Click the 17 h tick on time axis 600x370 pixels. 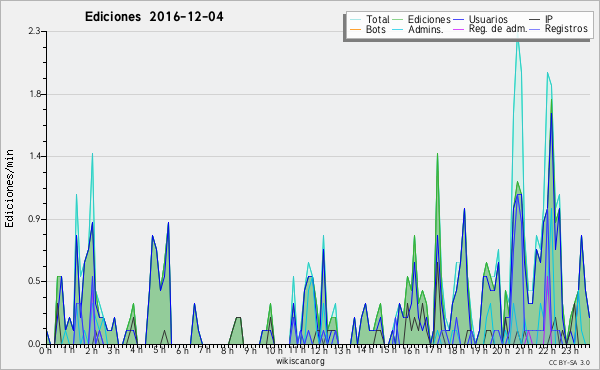433,350
